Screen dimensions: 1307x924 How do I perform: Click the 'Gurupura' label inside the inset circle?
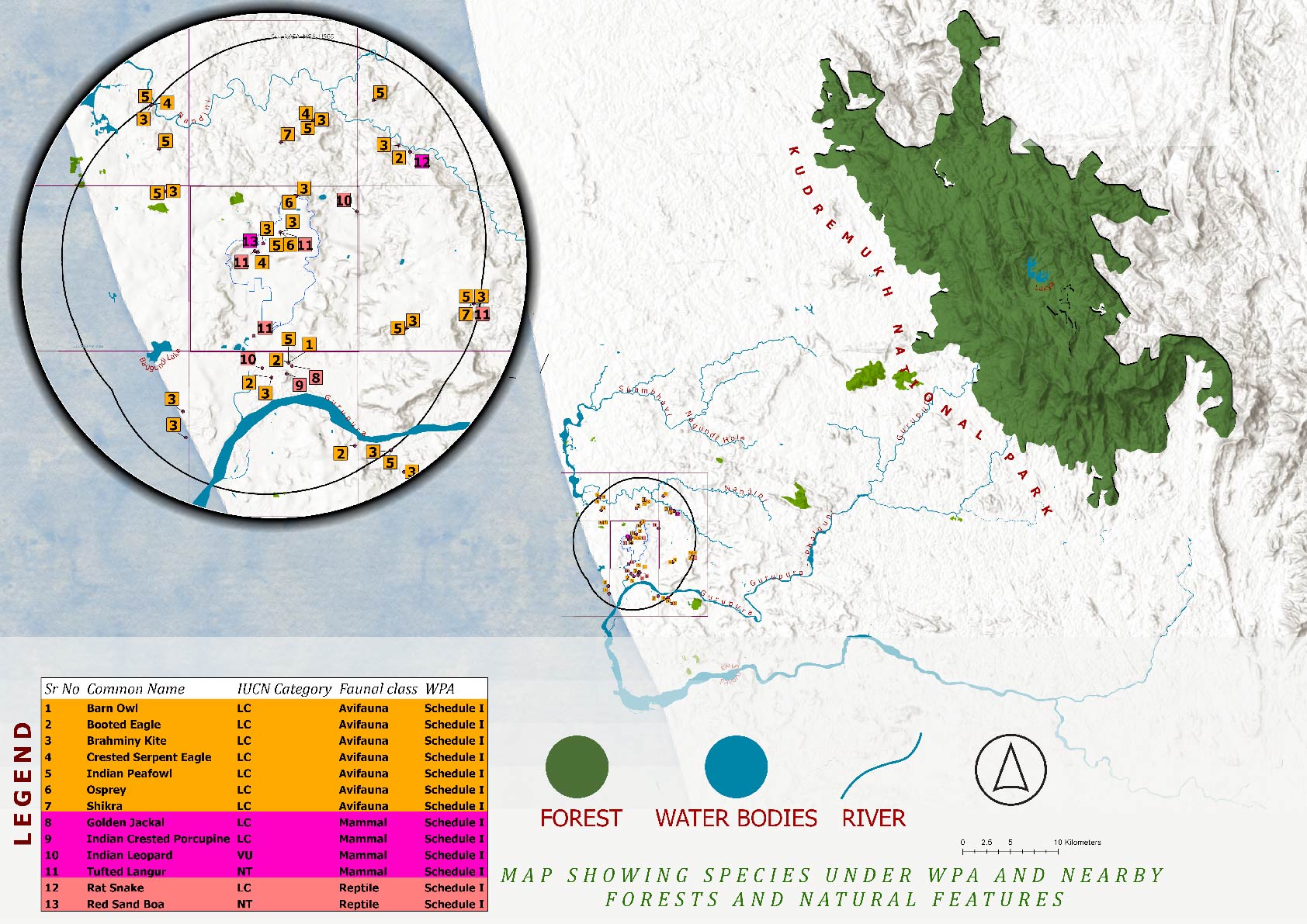345,414
